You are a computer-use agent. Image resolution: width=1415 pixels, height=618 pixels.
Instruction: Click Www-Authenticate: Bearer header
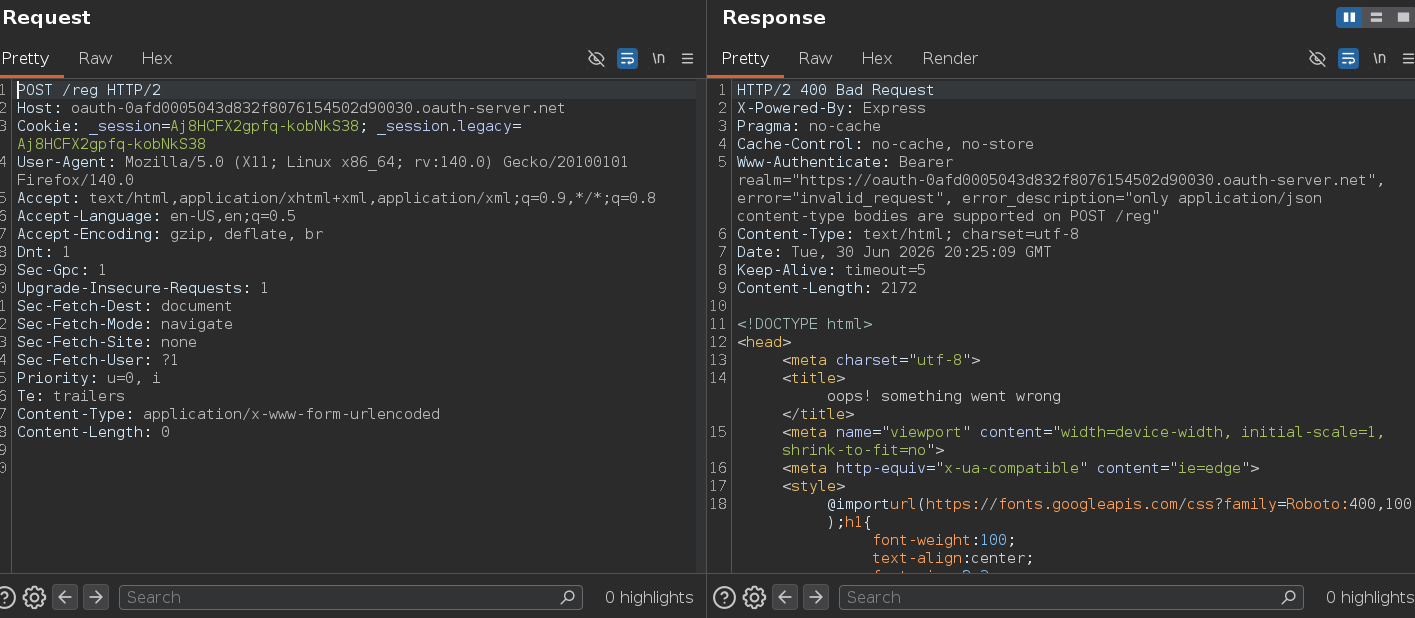[845, 162]
